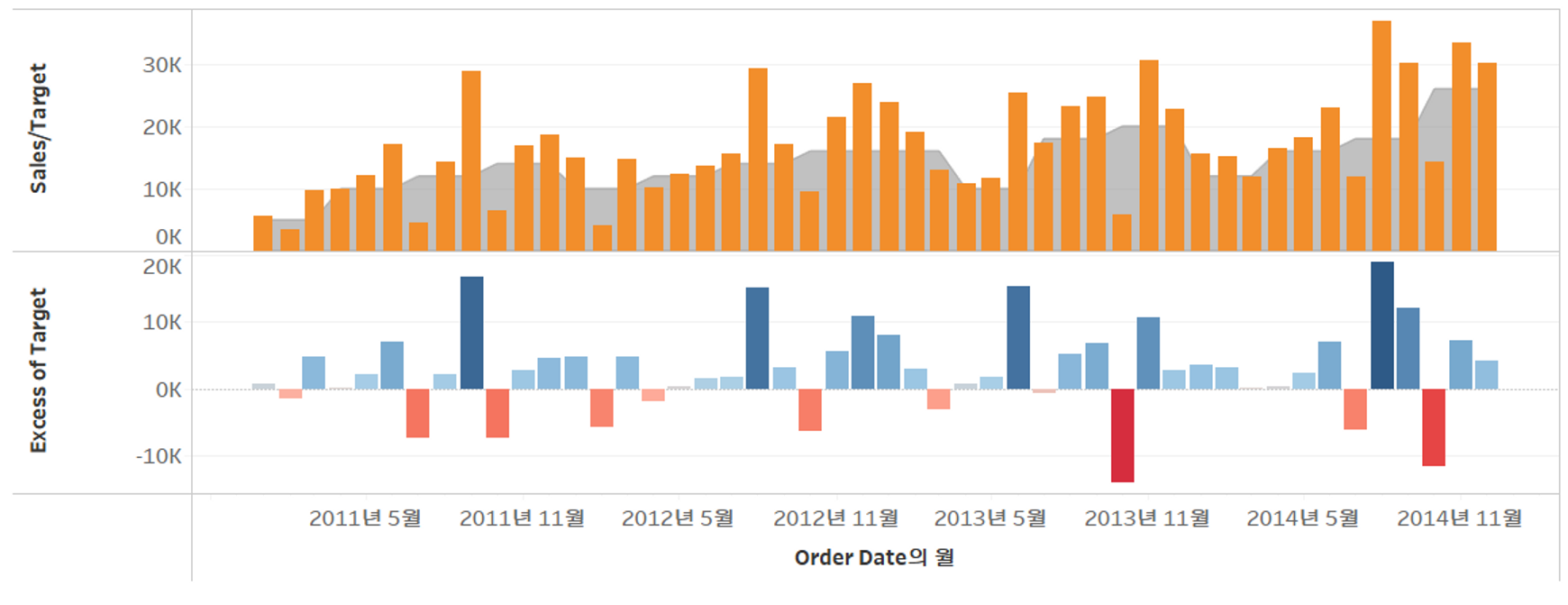The width and height of the screenshot is (1568, 605).
Task: Select the '2011년 11월' date label
Action: (522, 518)
